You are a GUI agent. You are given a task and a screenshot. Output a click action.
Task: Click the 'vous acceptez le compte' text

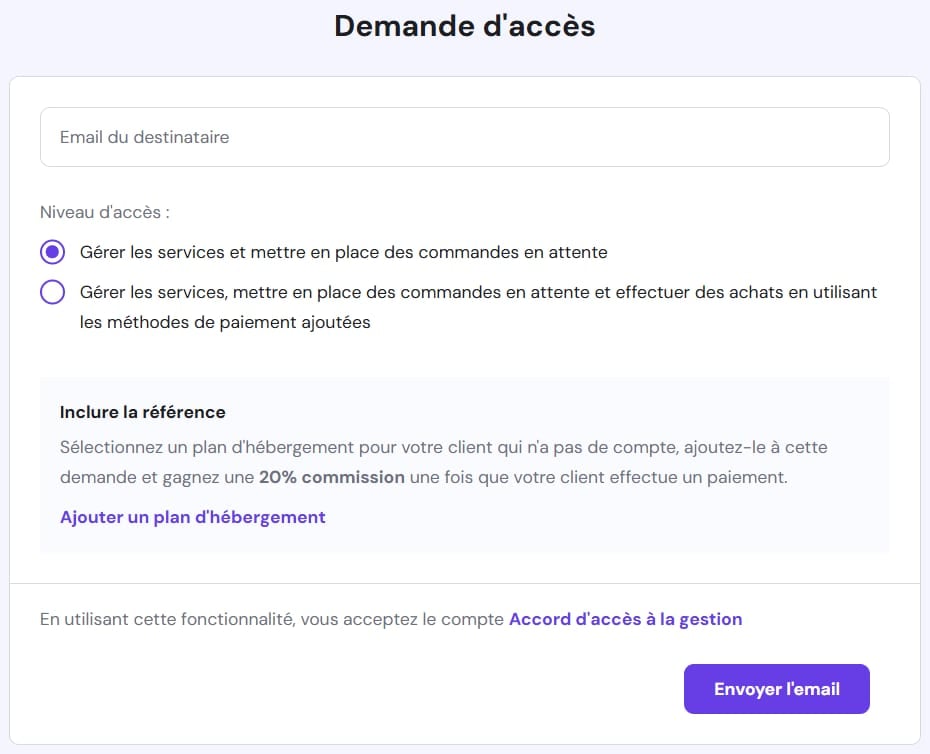(402, 619)
